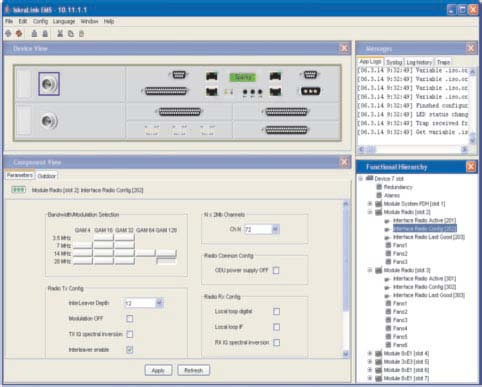Click the Fans4 node icon

388,328
